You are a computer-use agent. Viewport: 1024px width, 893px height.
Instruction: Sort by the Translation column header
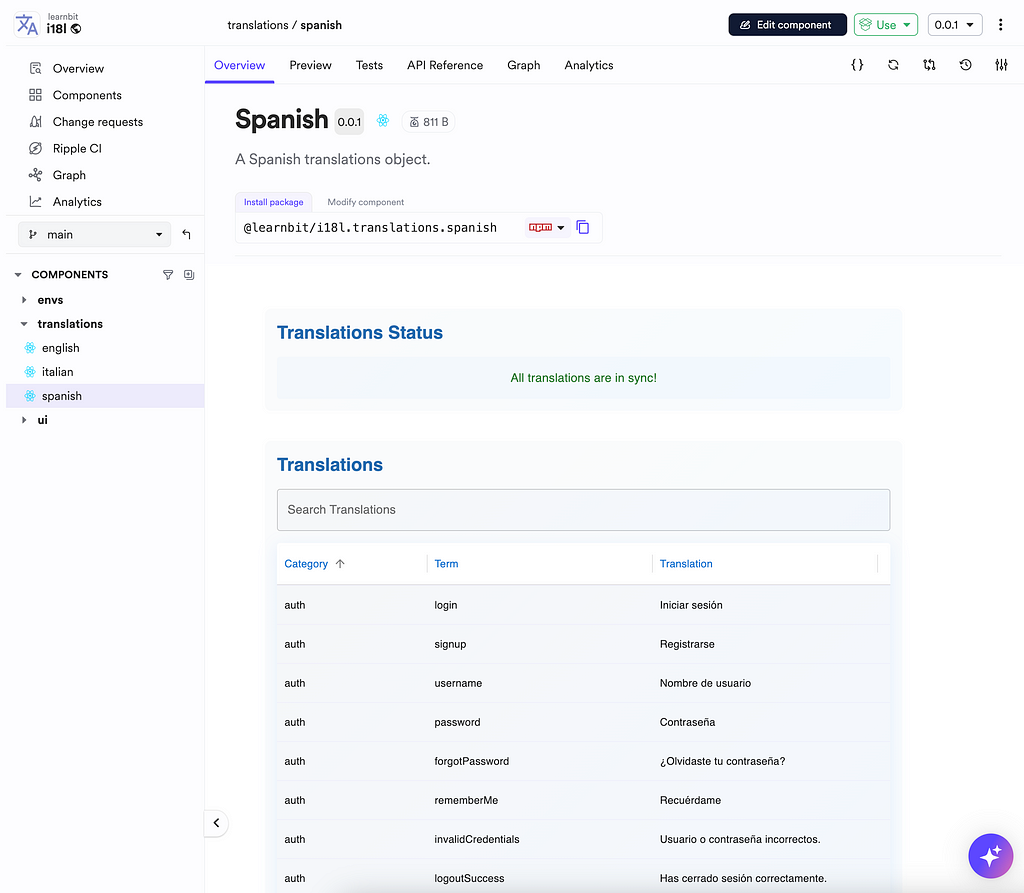686,564
